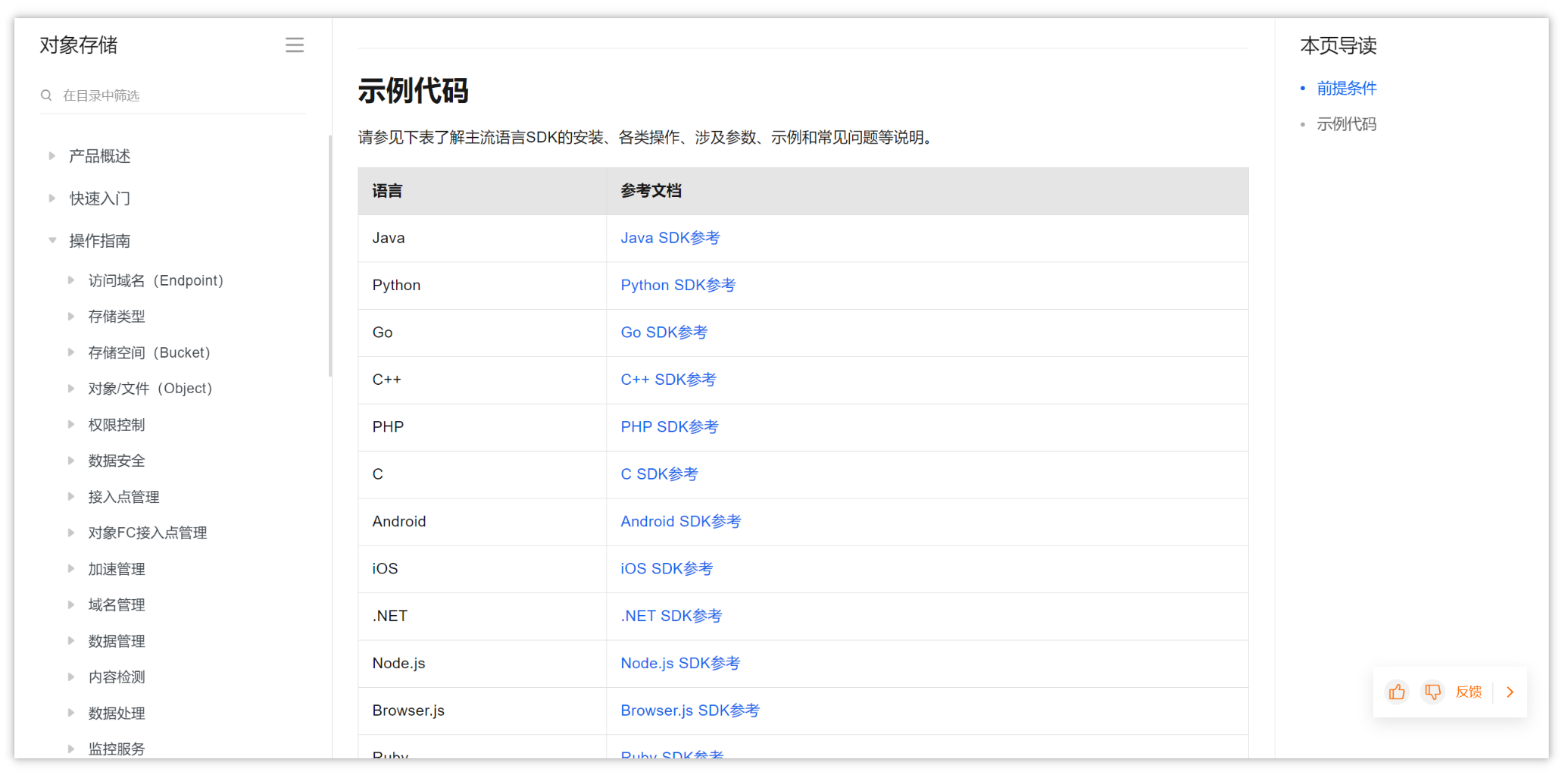This screenshot has height=778, width=1568.
Task: Click the thumbs-up like icon
Action: [x=1397, y=692]
